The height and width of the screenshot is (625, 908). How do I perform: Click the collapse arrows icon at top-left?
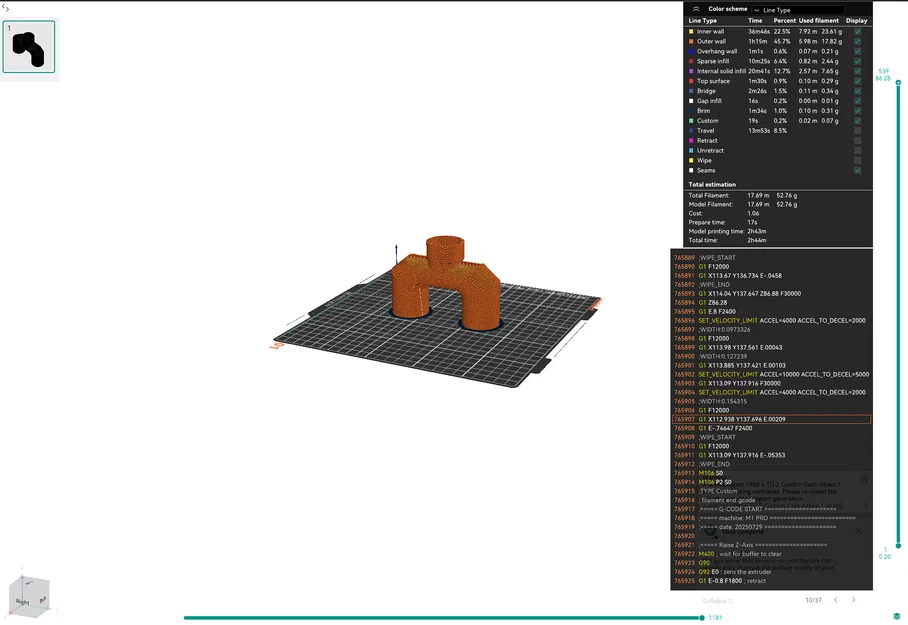click(x=5, y=8)
